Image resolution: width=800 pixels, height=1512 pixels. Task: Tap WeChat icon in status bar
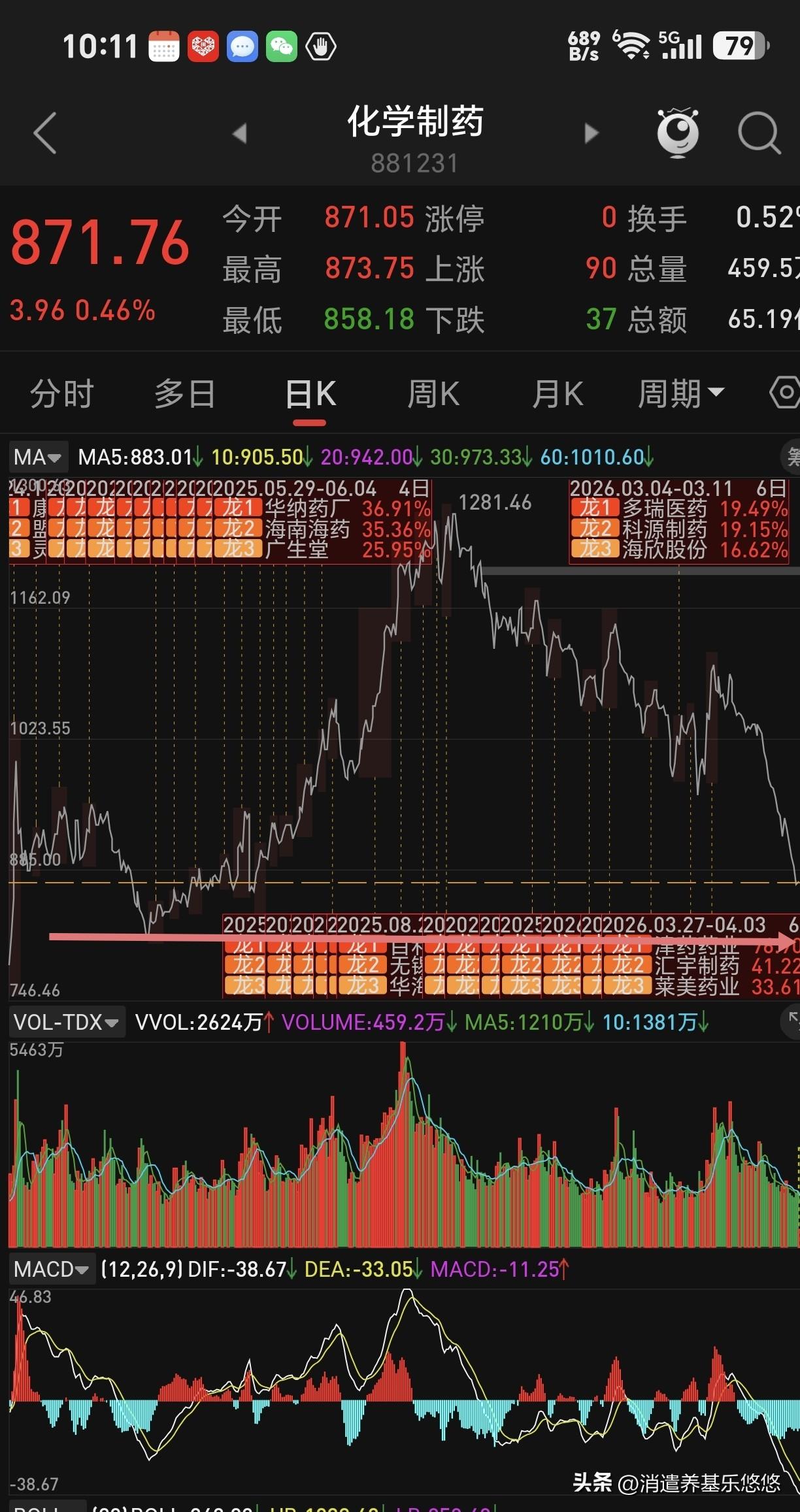(282, 46)
